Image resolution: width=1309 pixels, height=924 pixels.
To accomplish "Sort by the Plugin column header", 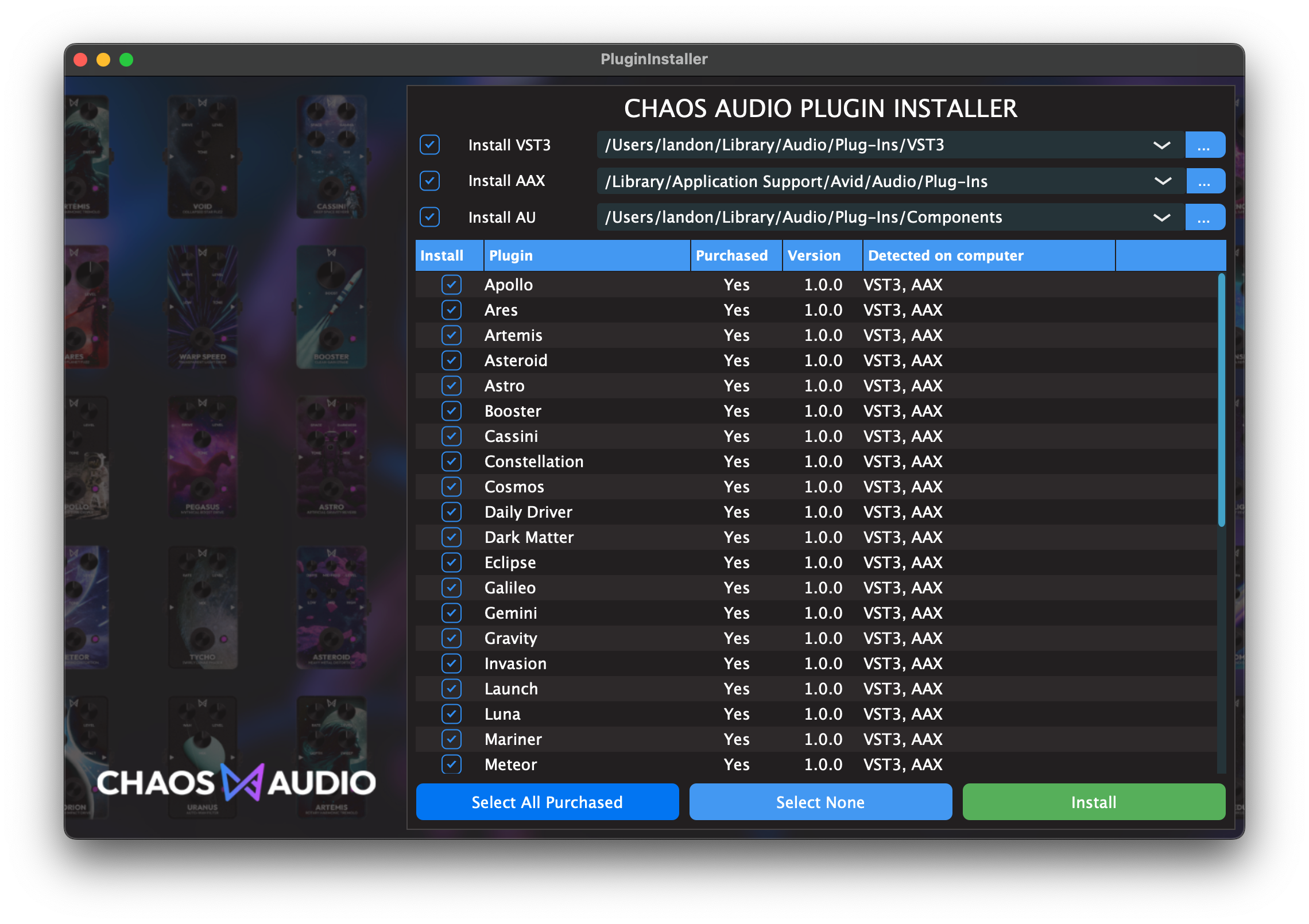I will 586,255.
